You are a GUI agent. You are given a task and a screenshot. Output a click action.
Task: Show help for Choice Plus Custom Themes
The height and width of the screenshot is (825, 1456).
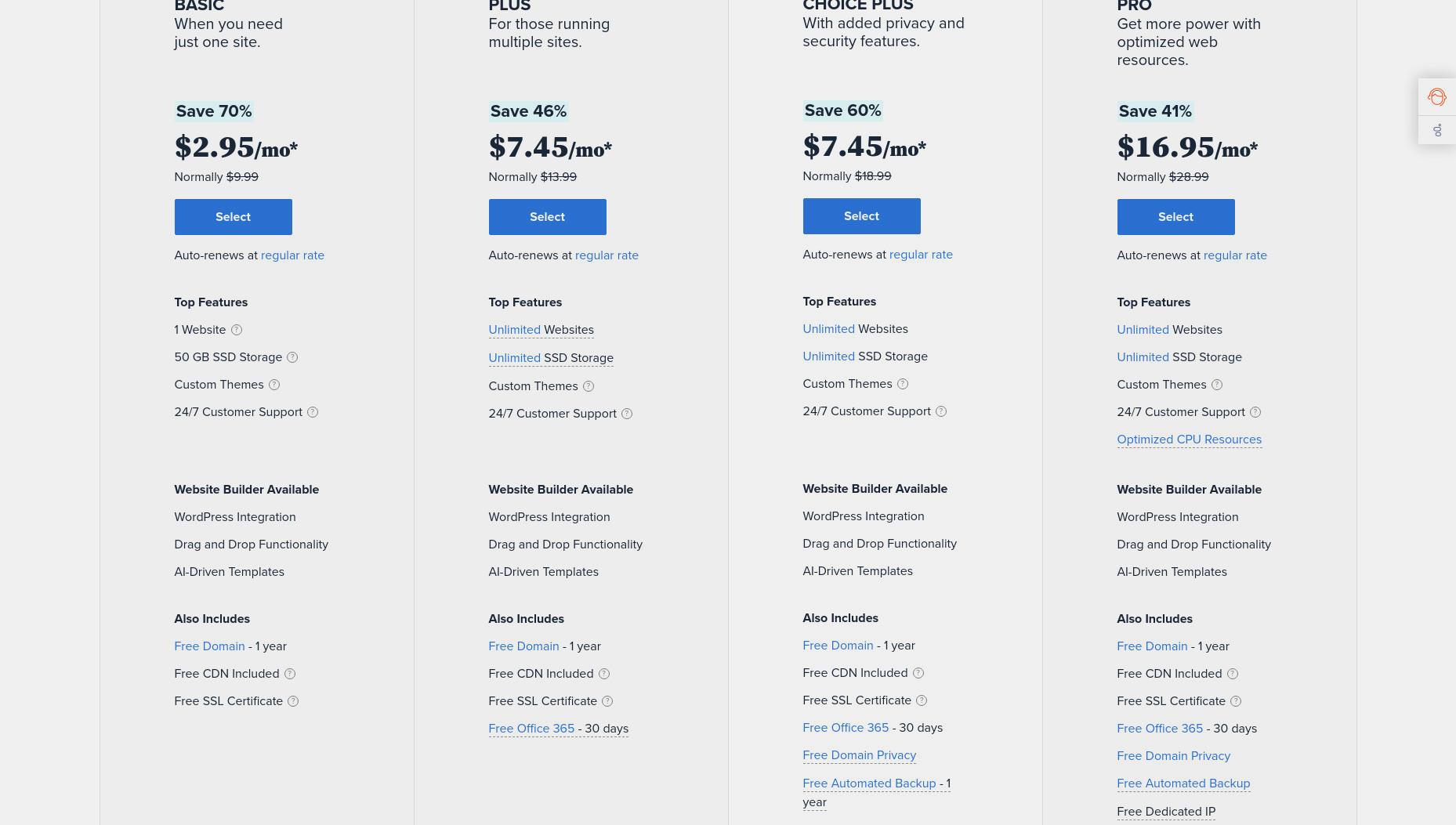pos(903,384)
